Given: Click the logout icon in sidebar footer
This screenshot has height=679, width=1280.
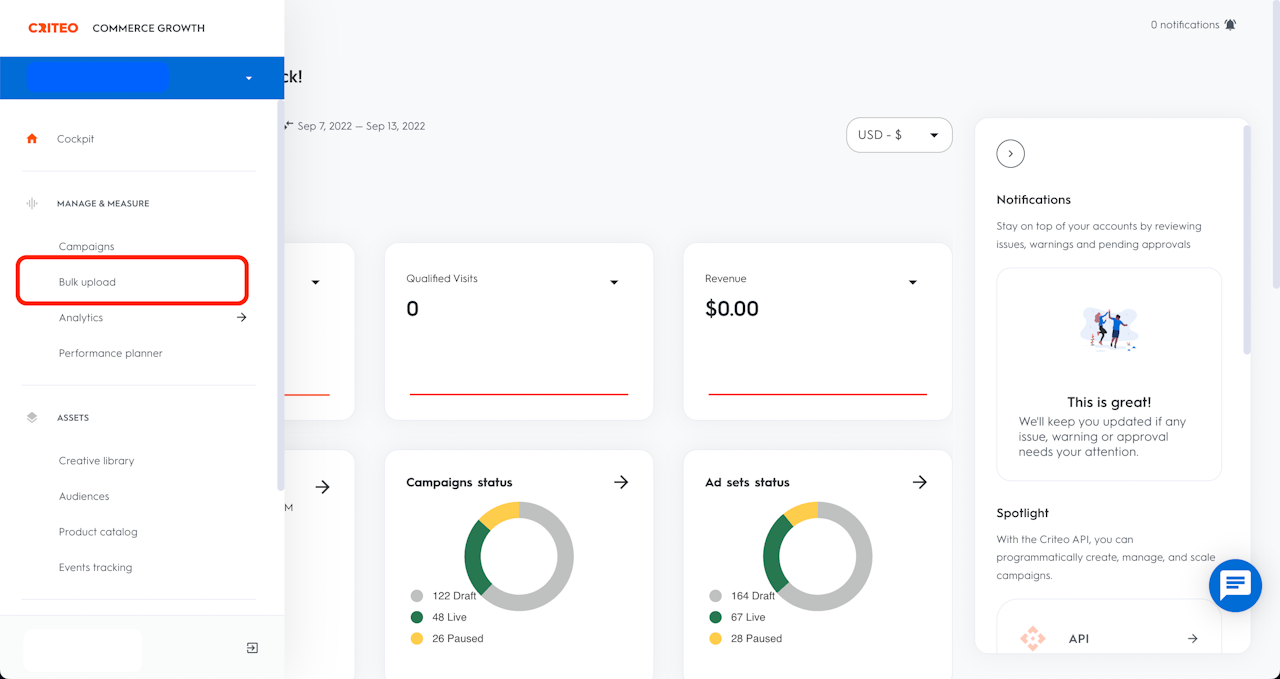Looking at the screenshot, I should [252, 648].
